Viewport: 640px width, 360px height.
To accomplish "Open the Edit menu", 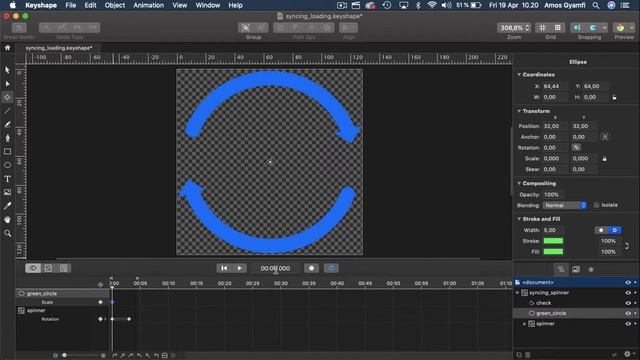I will 90,5.
